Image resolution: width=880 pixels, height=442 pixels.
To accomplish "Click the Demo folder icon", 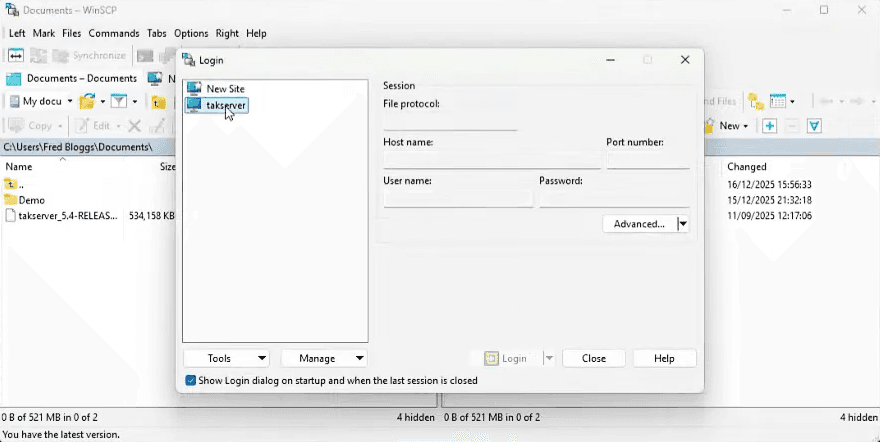I will (x=10, y=200).
